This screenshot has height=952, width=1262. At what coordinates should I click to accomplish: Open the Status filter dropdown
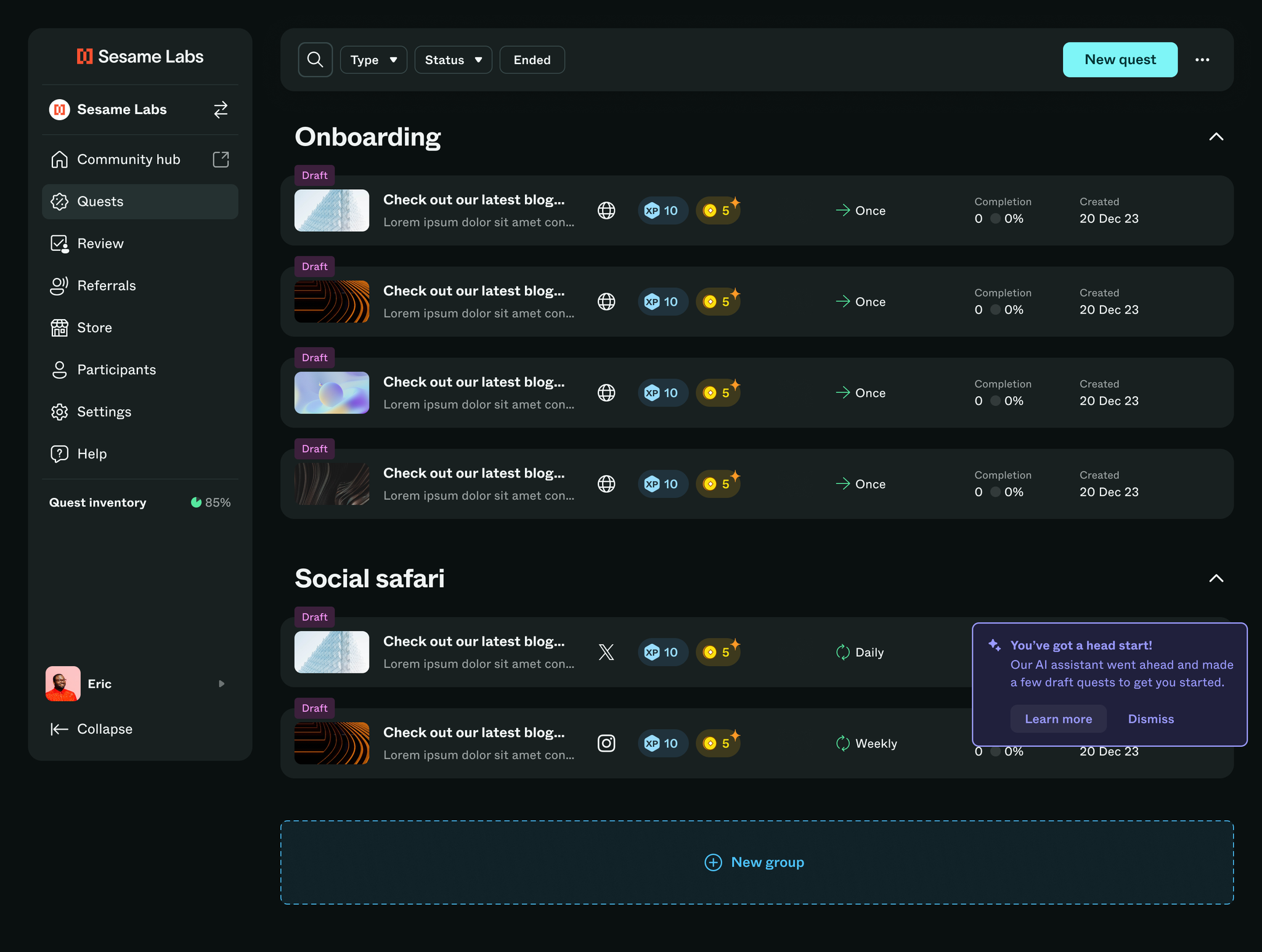click(x=453, y=60)
